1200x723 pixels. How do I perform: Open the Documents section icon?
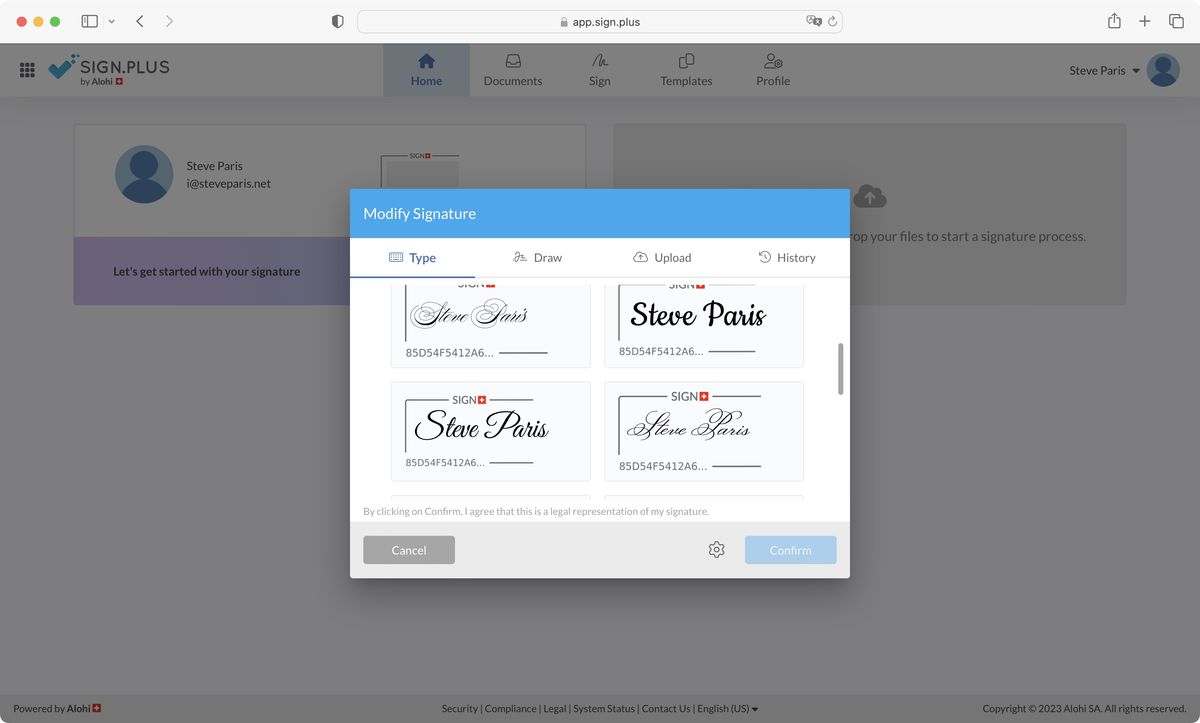pyautogui.click(x=513, y=61)
